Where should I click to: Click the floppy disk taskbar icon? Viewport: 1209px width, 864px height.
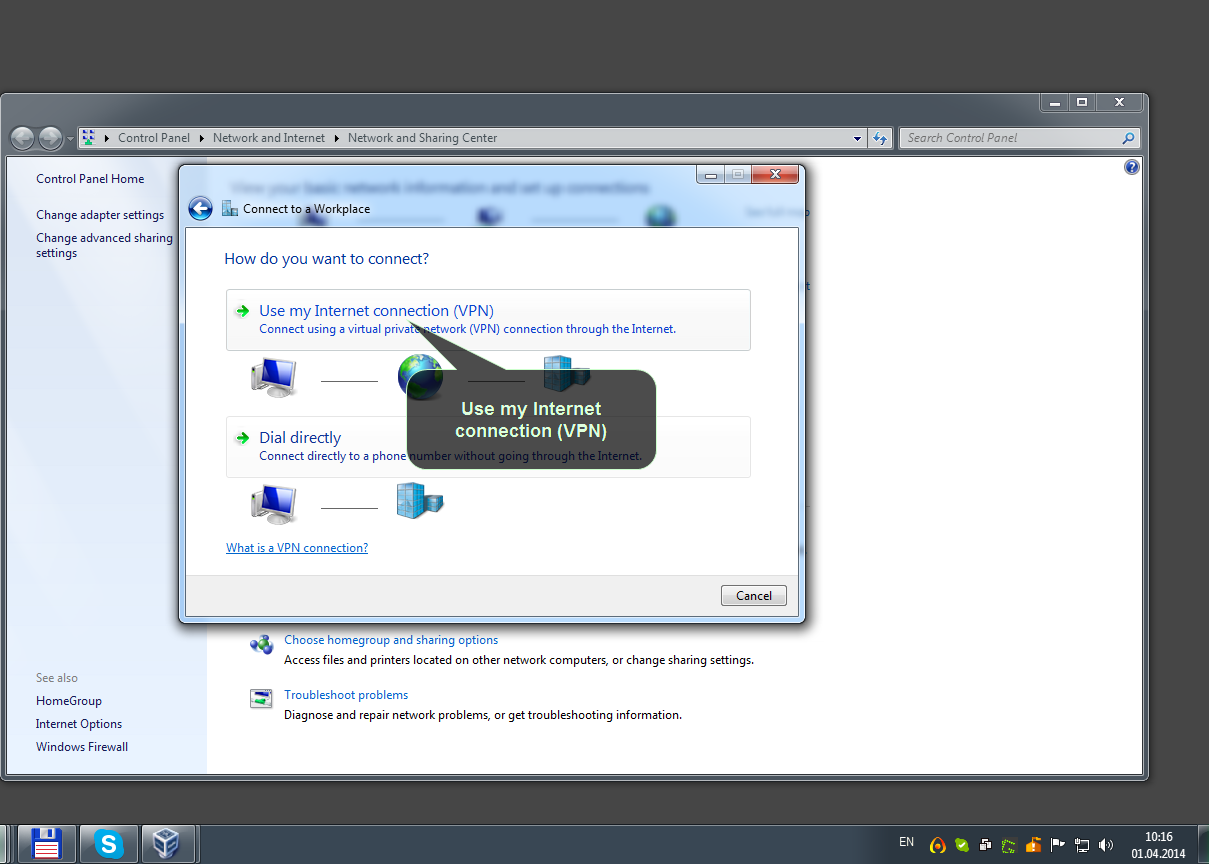click(x=47, y=844)
